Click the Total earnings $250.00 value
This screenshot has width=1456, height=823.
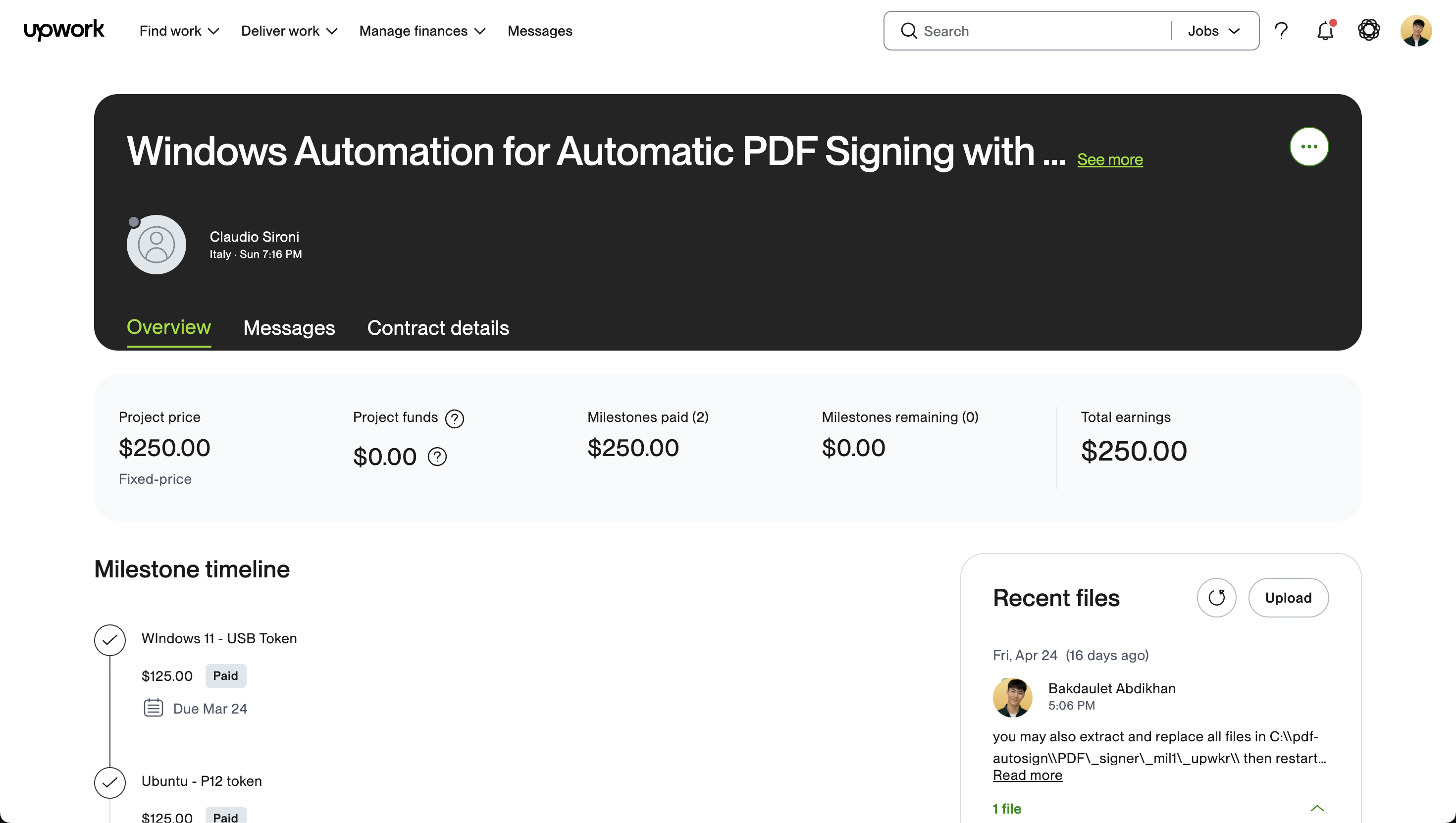point(1134,451)
